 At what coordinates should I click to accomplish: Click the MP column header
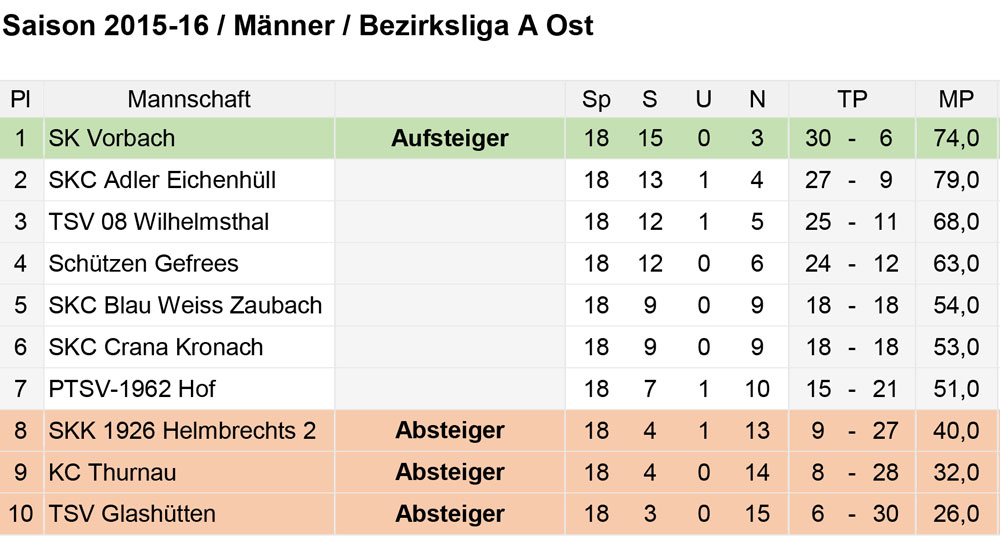click(x=955, y=99)
